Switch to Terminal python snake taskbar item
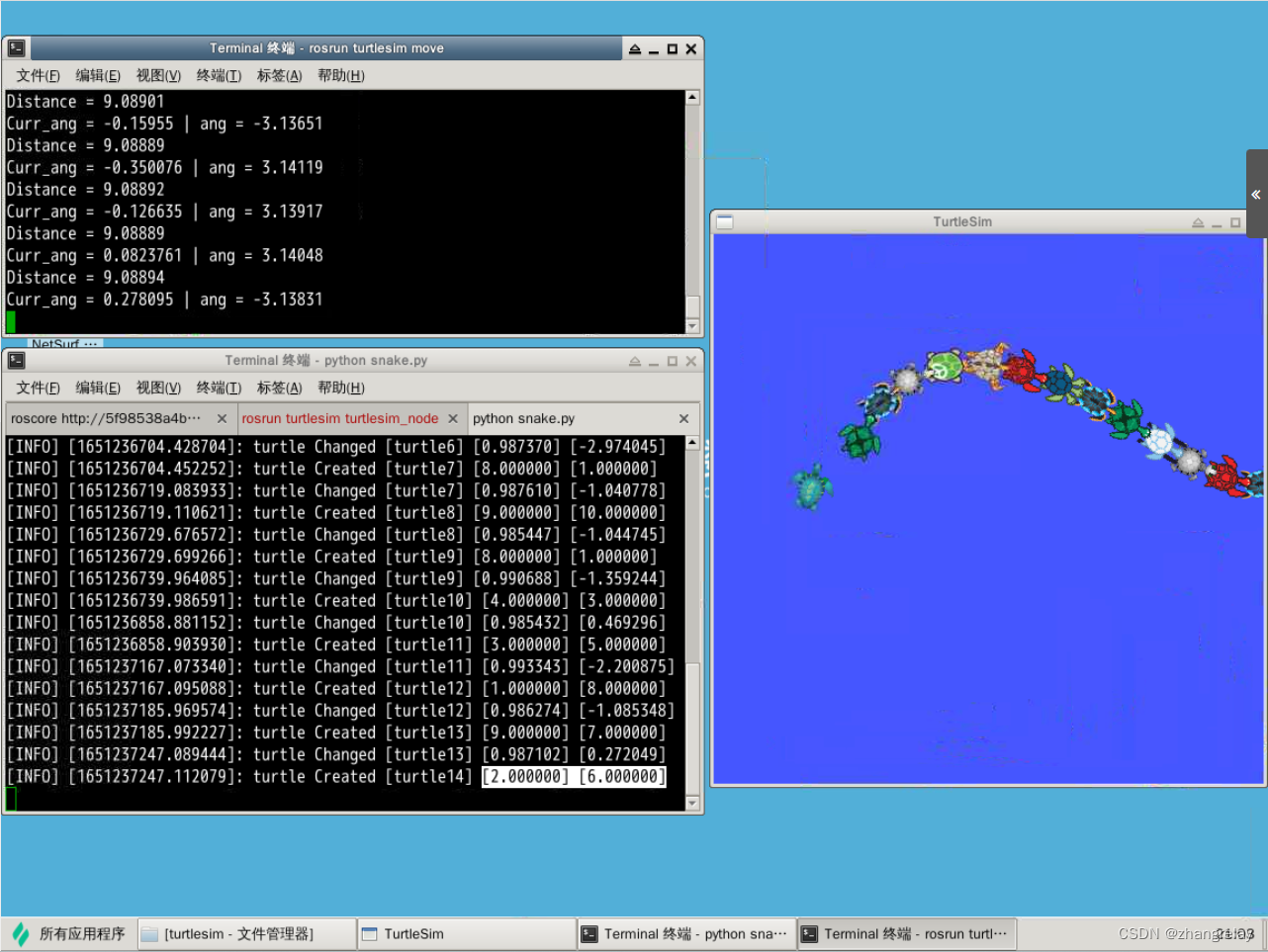This screenshot has width=1268, height=952. pos(686,933)
